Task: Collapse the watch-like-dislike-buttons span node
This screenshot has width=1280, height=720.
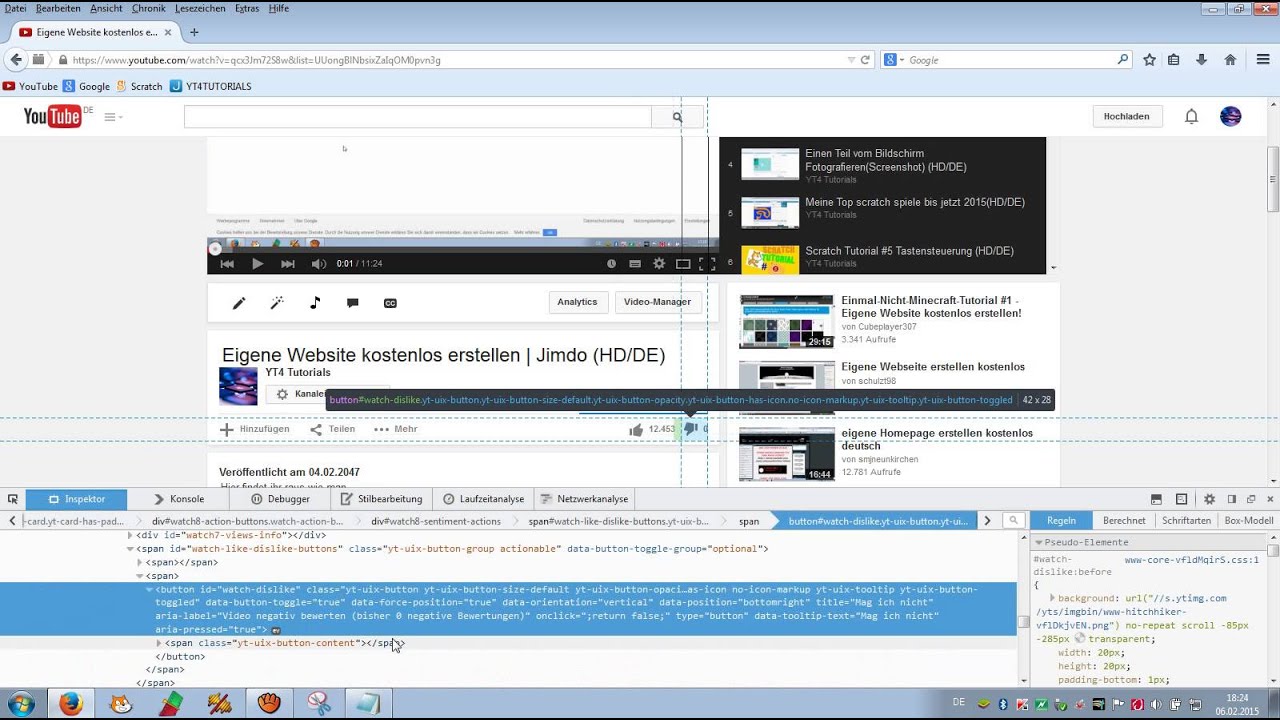Action: [130, 549]
